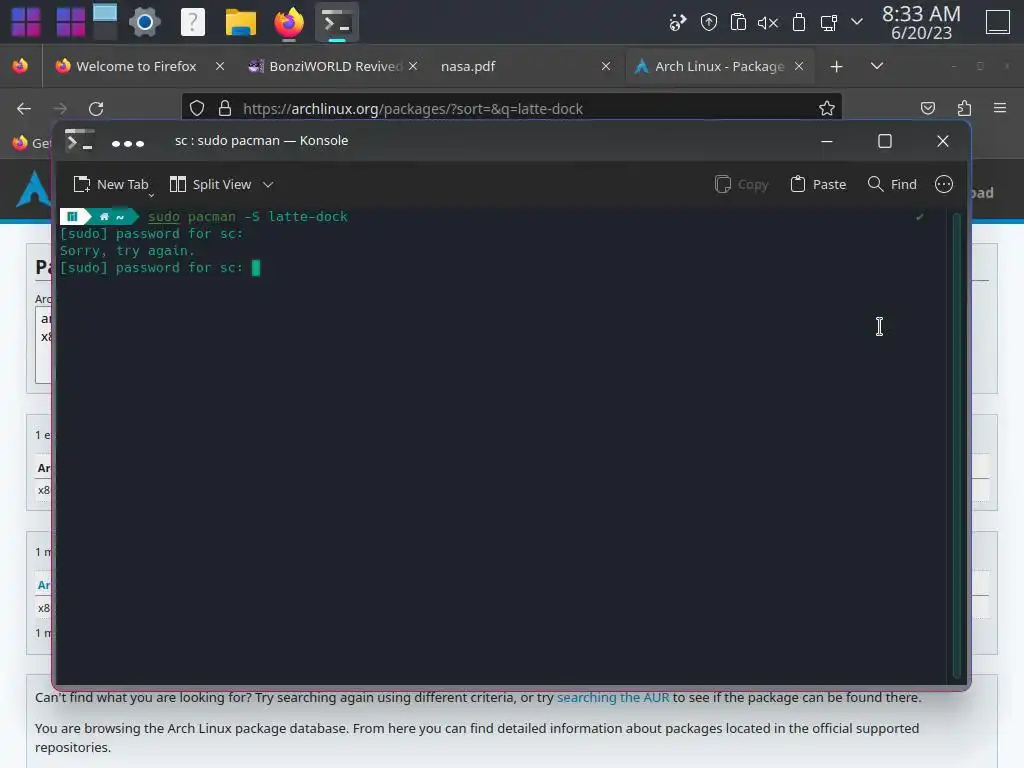Switch to Welcome to Firefox tab
1024x768 pixels.
(x=136, y=66)
